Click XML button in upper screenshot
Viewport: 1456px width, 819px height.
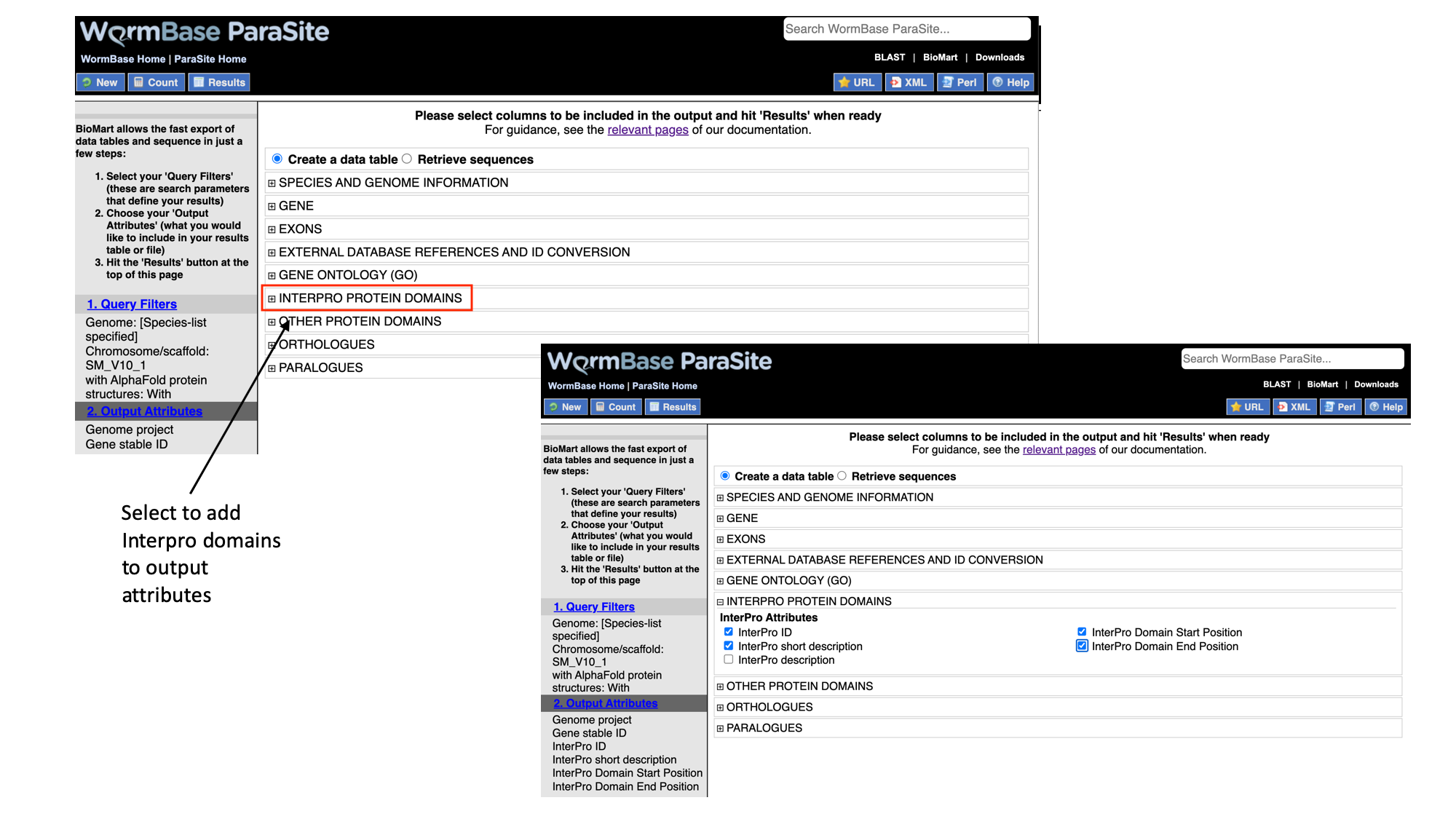click(909, 82)
